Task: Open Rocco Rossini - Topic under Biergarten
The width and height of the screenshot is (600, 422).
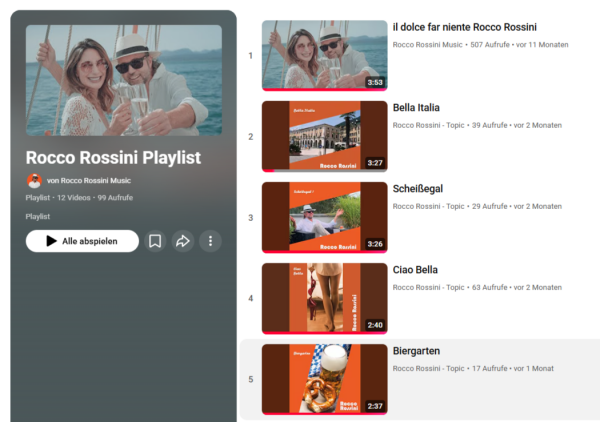Action: (428, 369)
